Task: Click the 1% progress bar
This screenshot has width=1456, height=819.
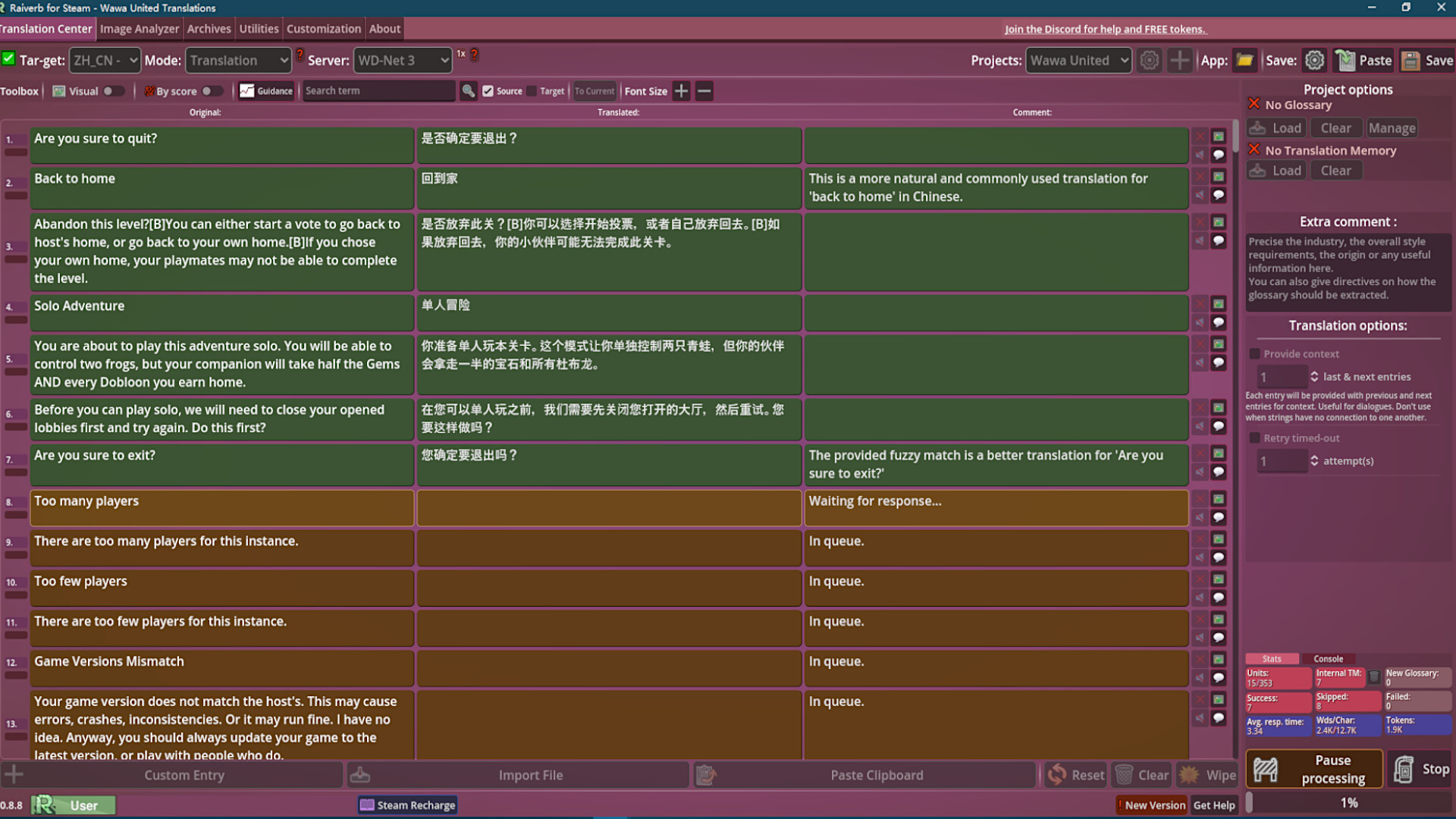Action: 1349,802
